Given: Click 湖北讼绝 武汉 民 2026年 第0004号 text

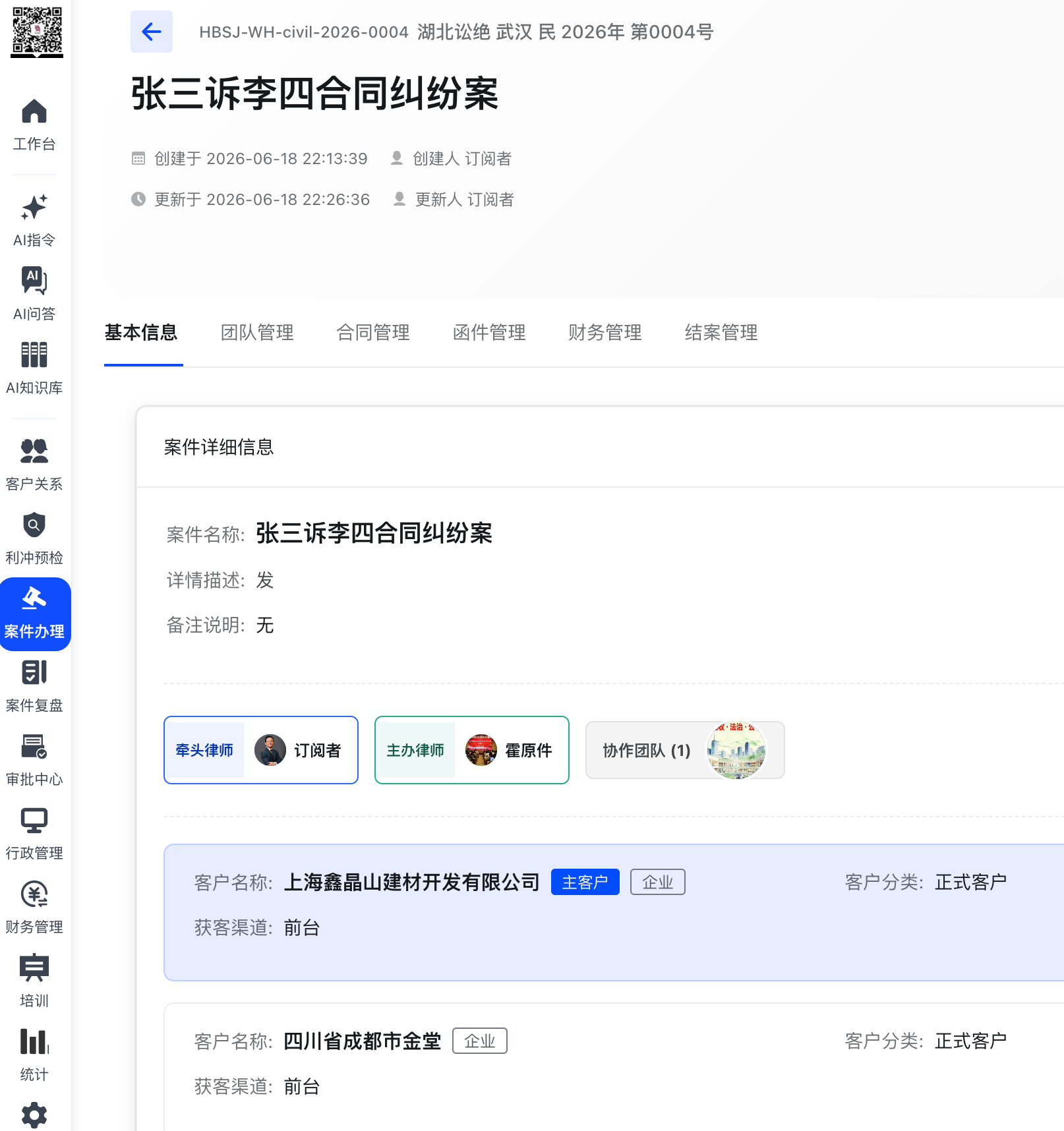Looking at the screenshot, I should (565, 32).
